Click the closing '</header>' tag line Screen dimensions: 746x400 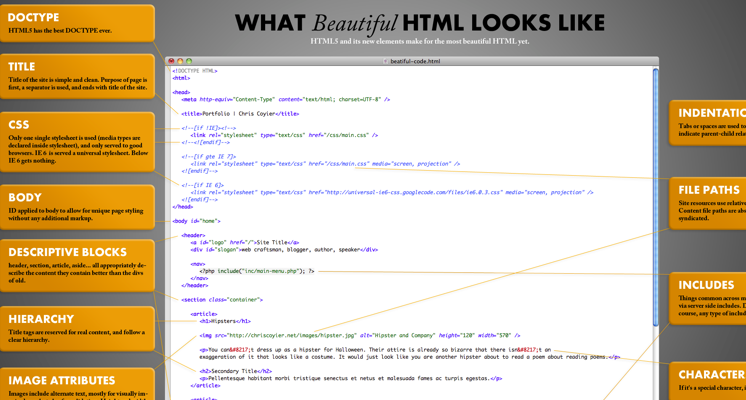(x=195, y=285)
